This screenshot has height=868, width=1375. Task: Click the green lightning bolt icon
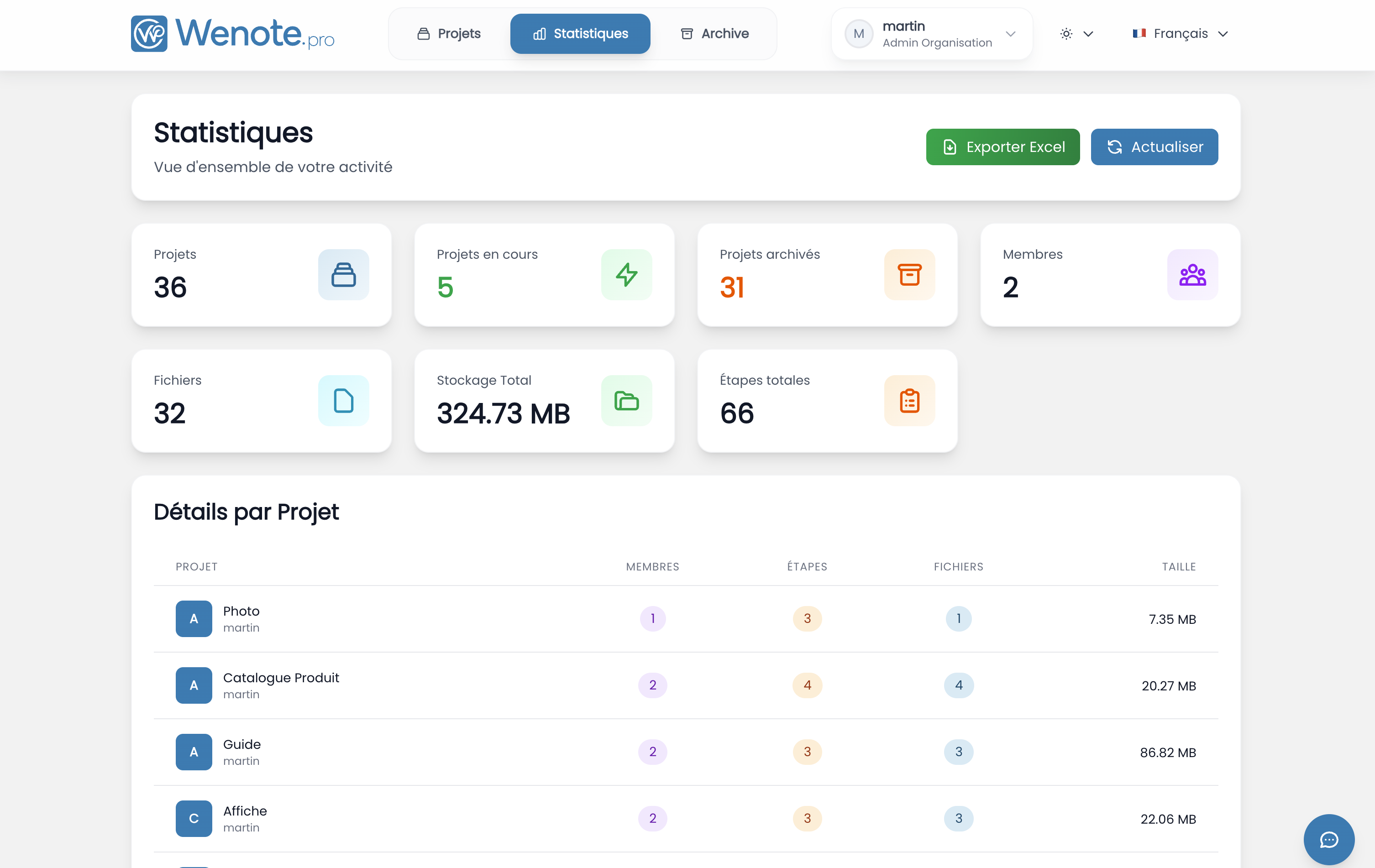pyautogui.click(x=626, y=274)
